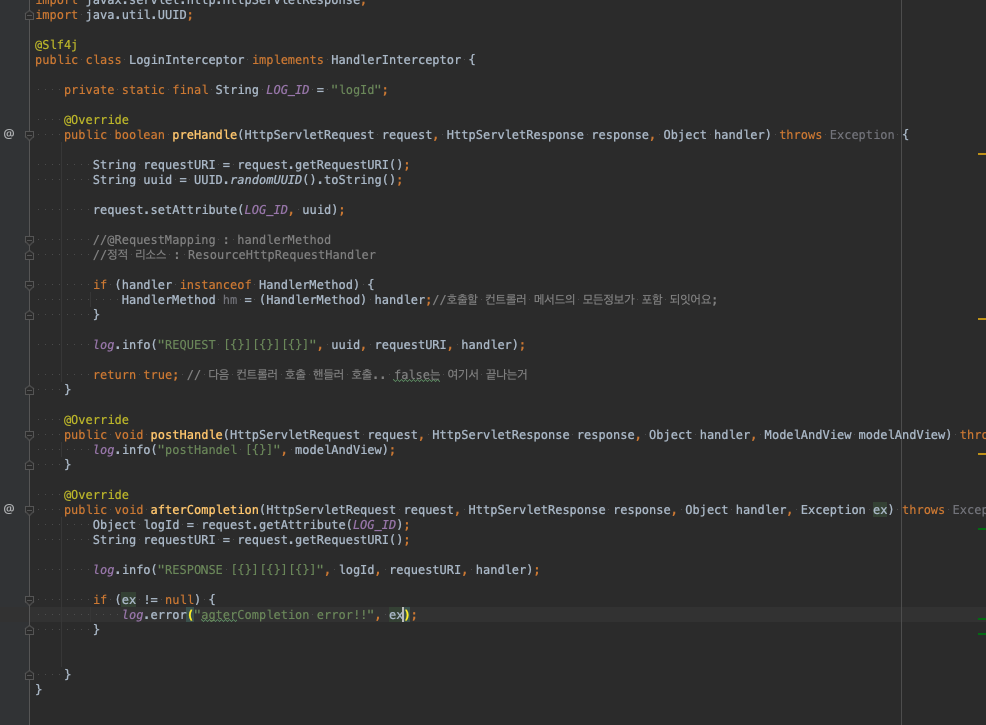Click ModelAndView type in postHandle signature

[x=807, y=434]
